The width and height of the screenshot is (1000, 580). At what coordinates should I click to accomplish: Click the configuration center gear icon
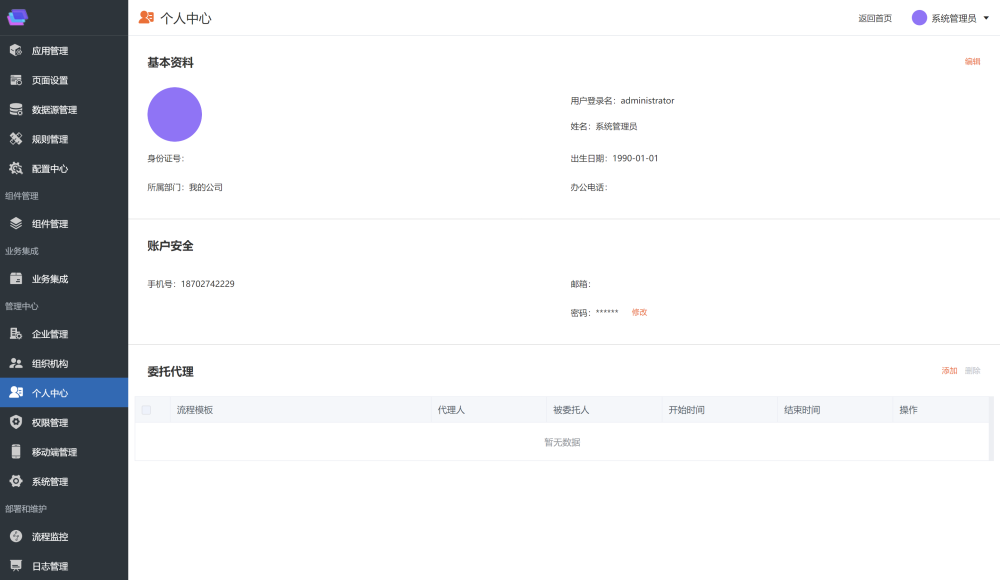click(16, 169)
